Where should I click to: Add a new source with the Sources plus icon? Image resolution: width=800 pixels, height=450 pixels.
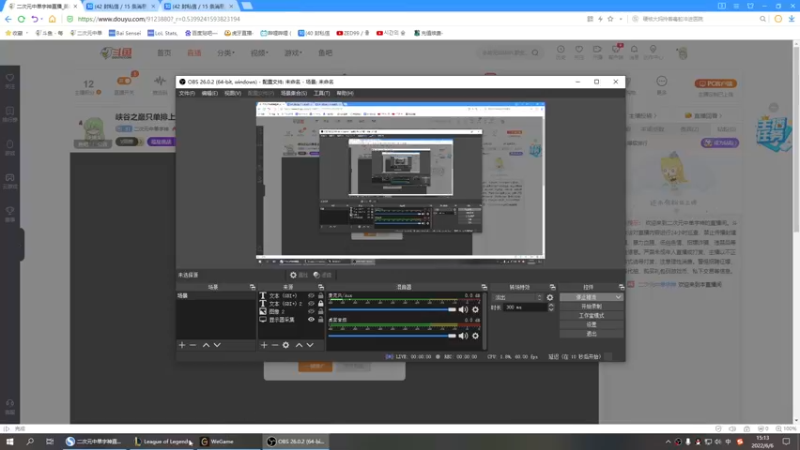264,345
